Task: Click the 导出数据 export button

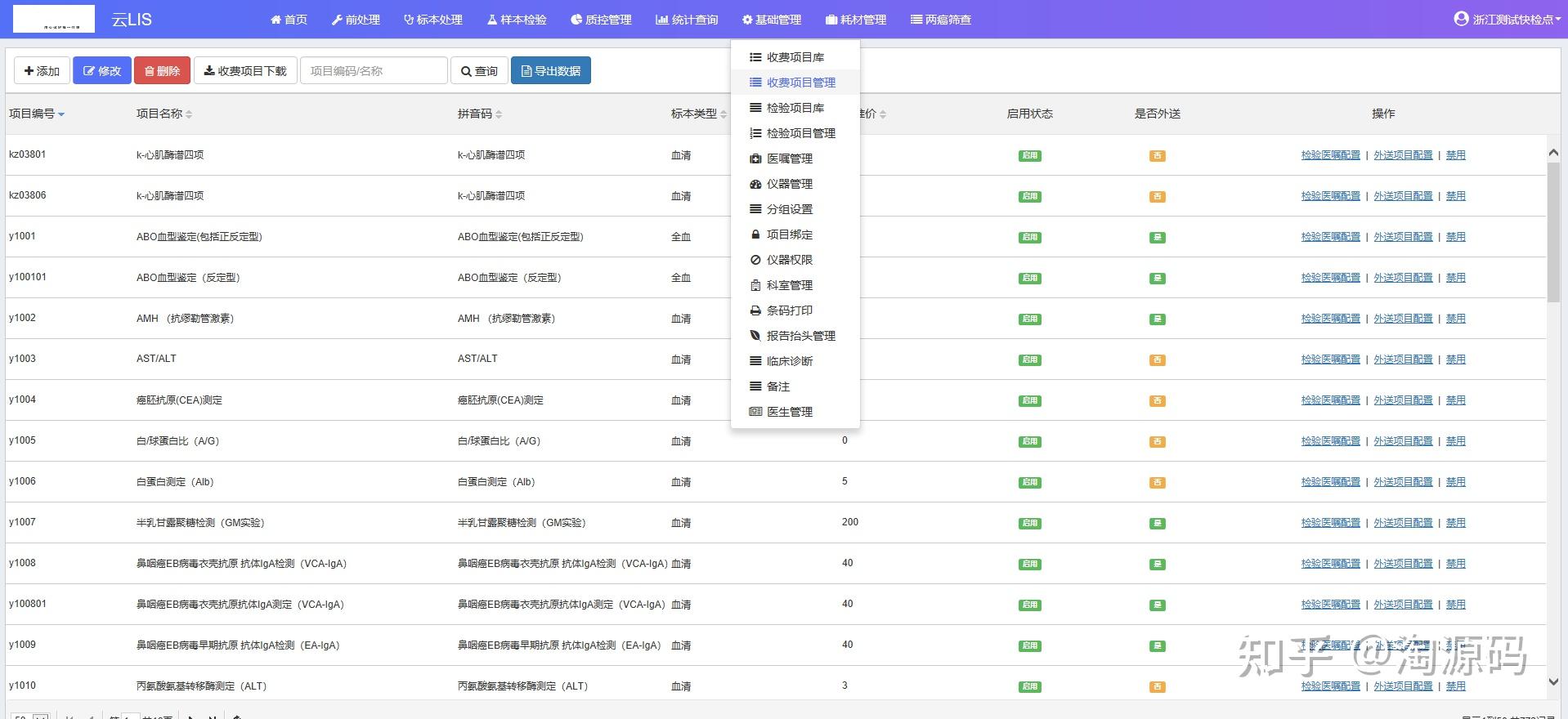Action: click(x=551, y=71)
